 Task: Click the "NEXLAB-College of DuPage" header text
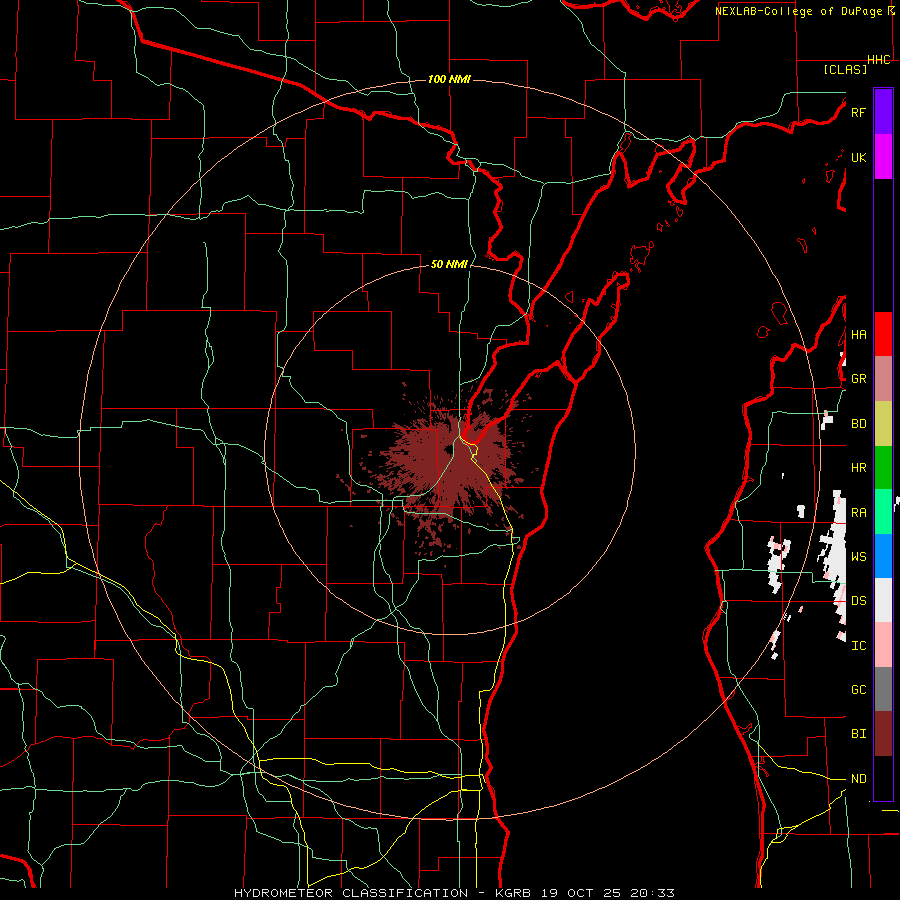799,11
